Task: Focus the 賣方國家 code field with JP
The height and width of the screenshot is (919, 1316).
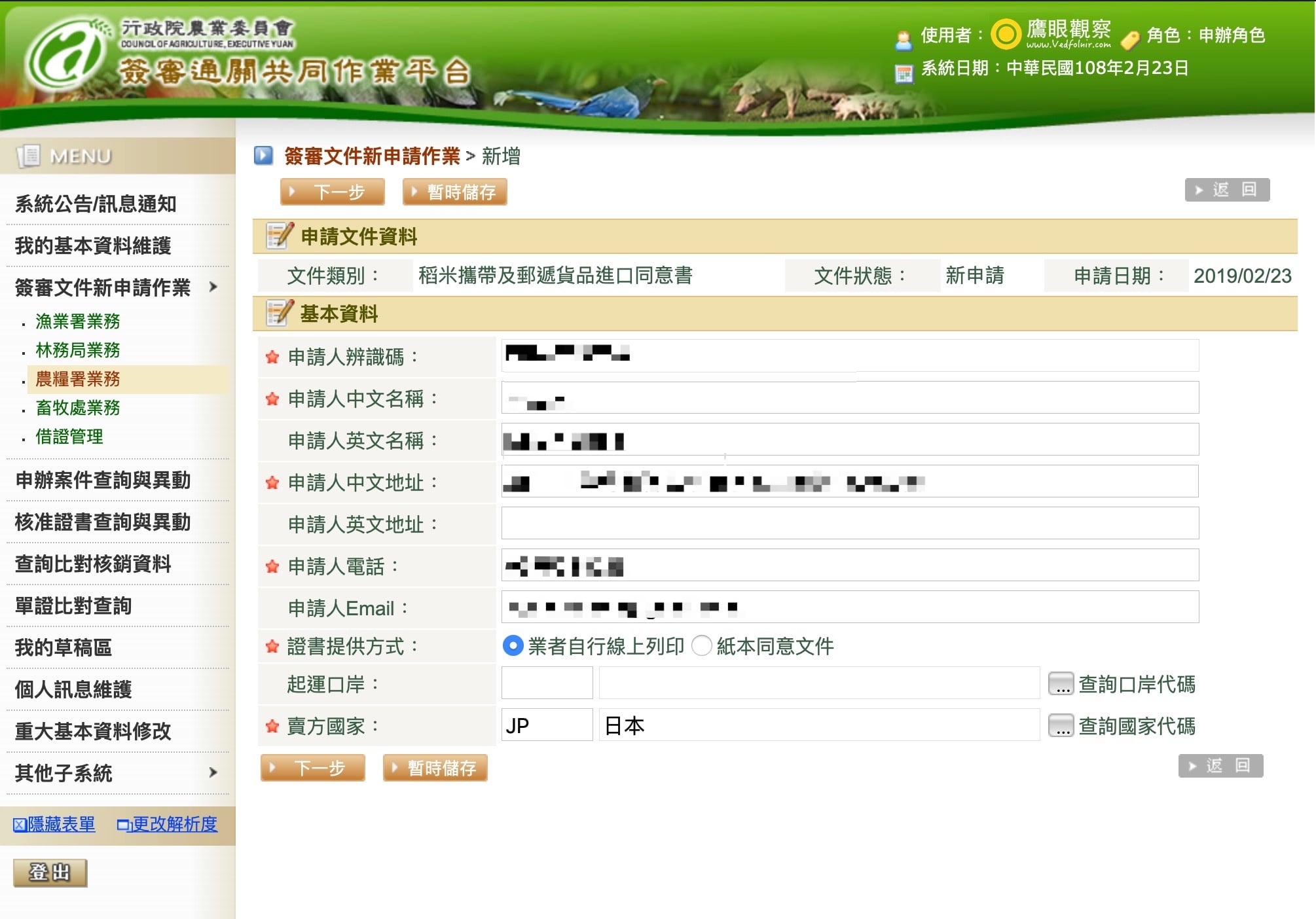Action: click(x=547, y=725)
